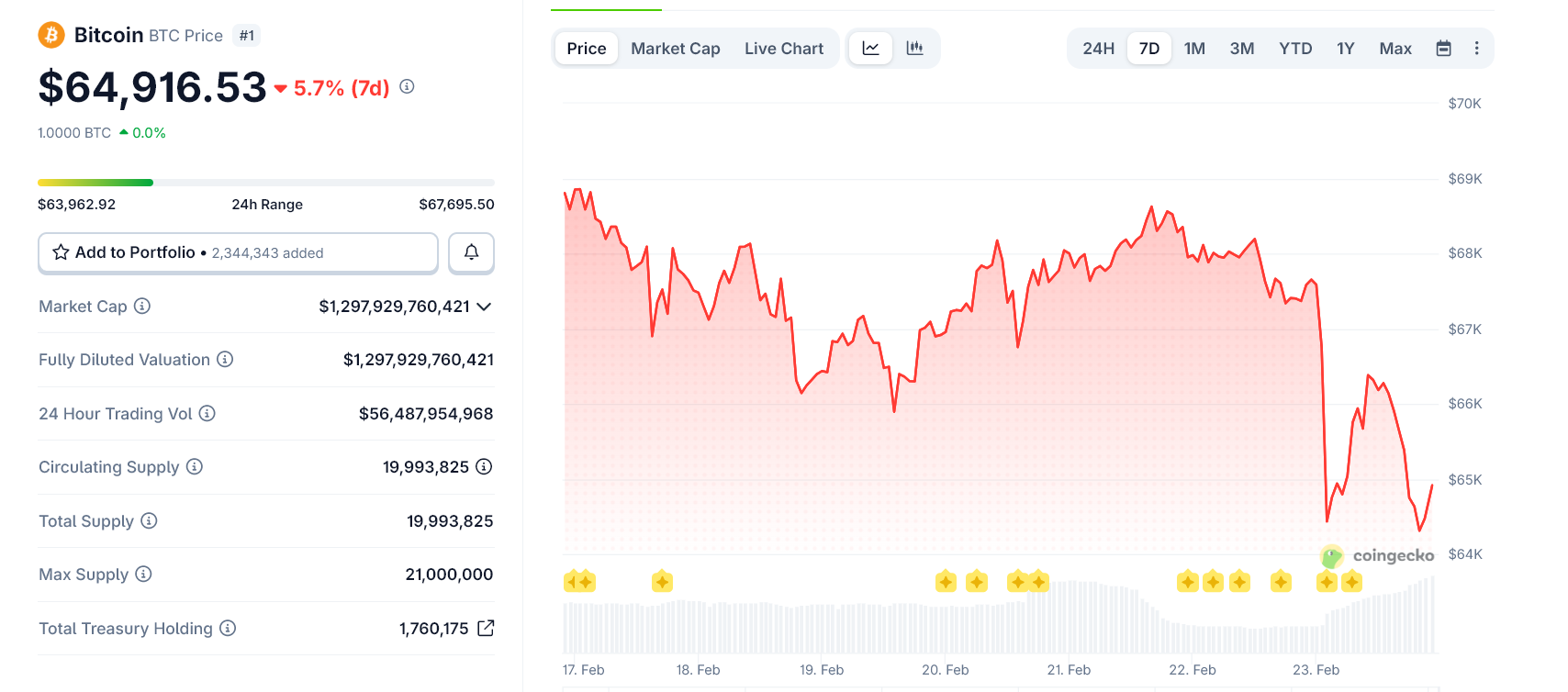Open the chart three-dot options menu

click(x=1476, y=49)
